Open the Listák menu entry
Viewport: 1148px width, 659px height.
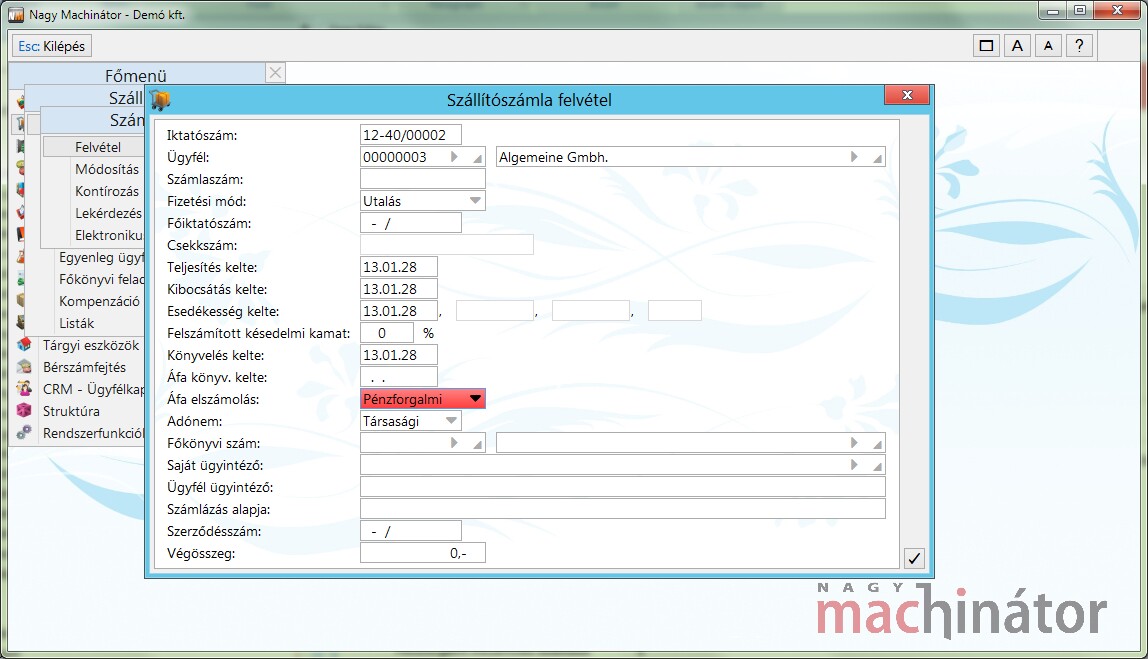(77, 323)
